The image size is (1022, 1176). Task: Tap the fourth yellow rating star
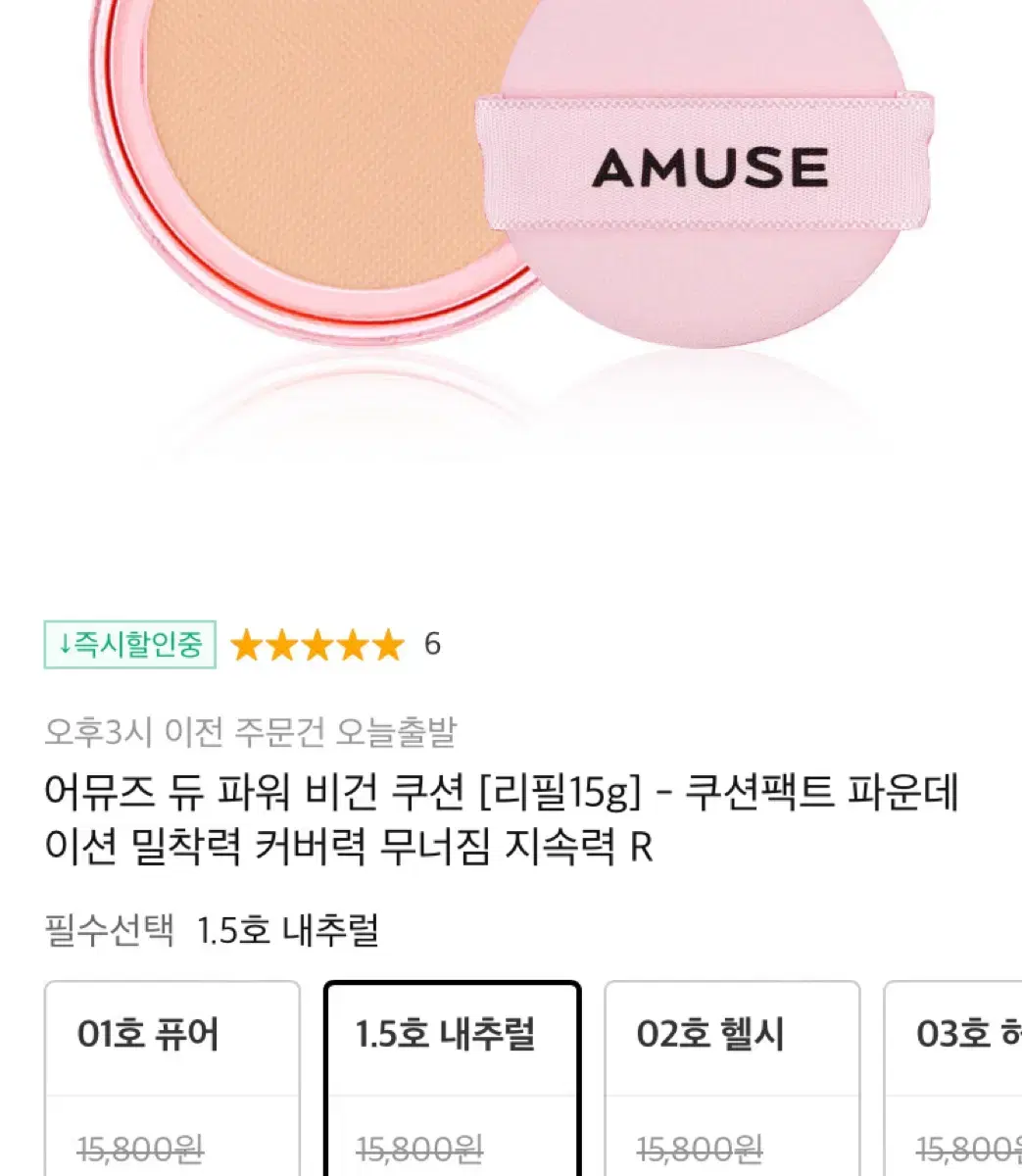(352, 645)
